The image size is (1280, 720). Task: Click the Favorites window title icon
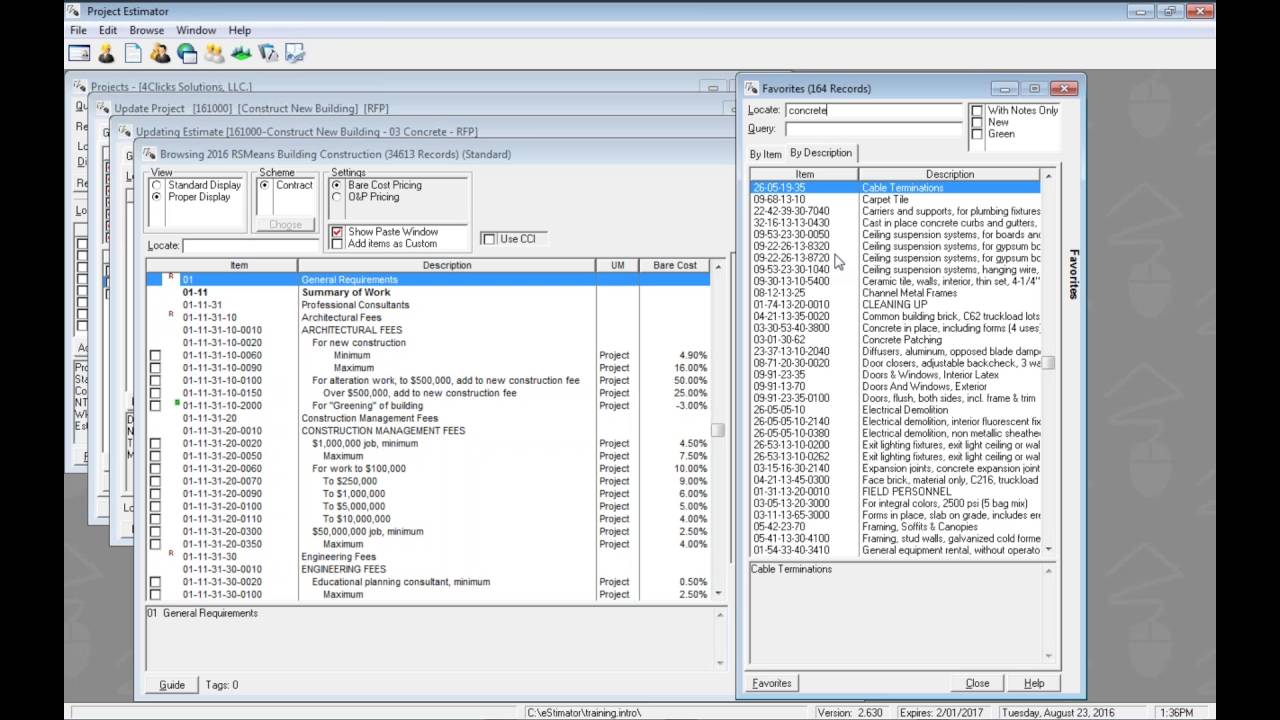tap(752, 88)
